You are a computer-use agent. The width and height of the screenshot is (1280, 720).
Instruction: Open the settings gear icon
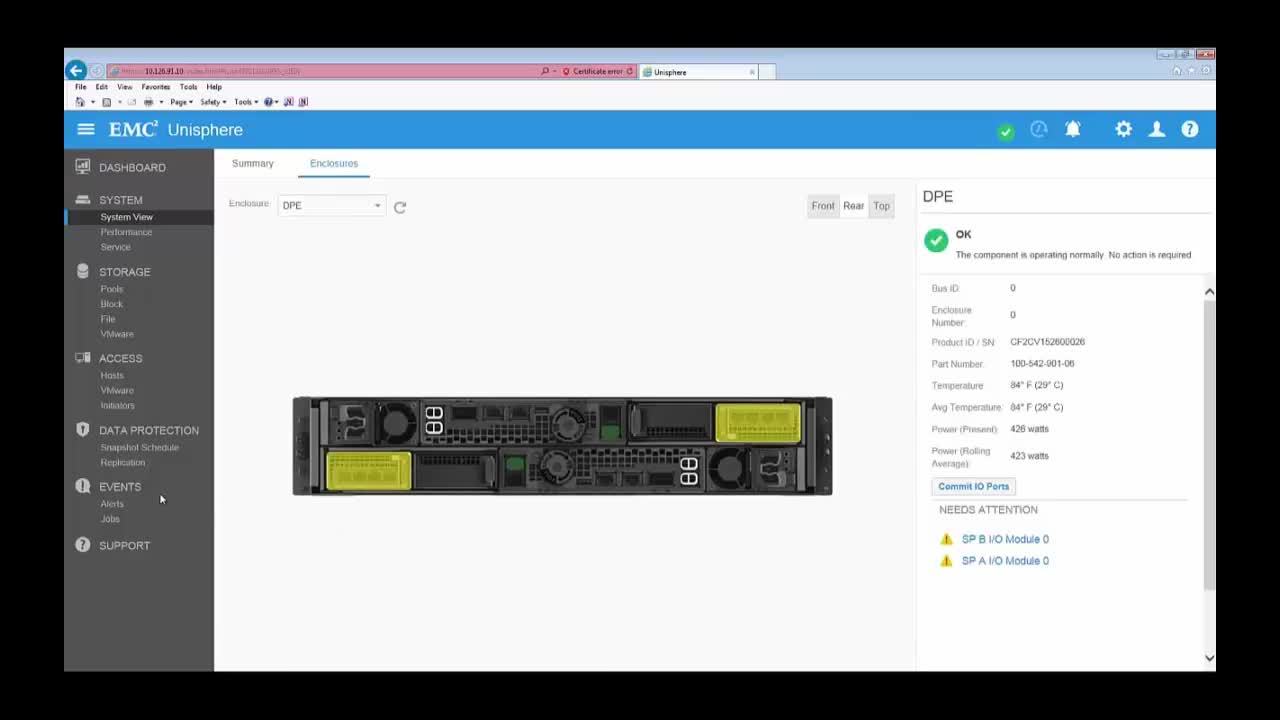point(1124,129)
